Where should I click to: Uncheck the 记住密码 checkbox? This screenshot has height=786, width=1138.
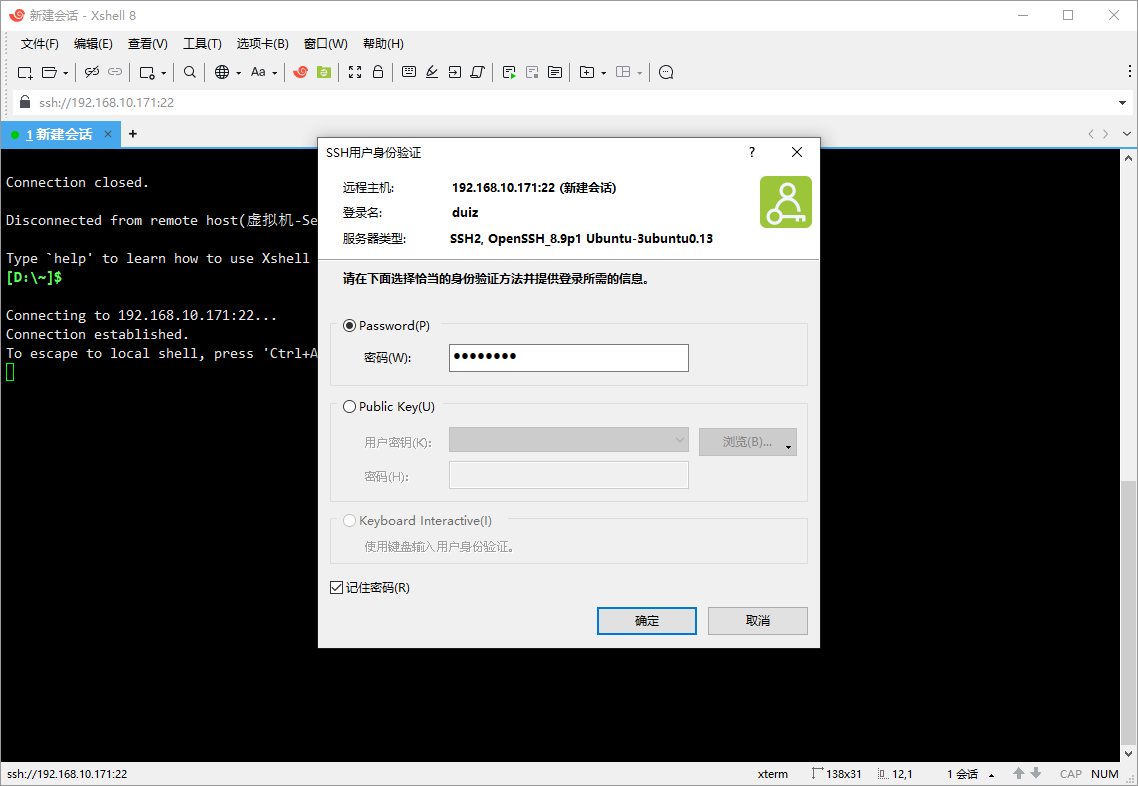point(337,587)
